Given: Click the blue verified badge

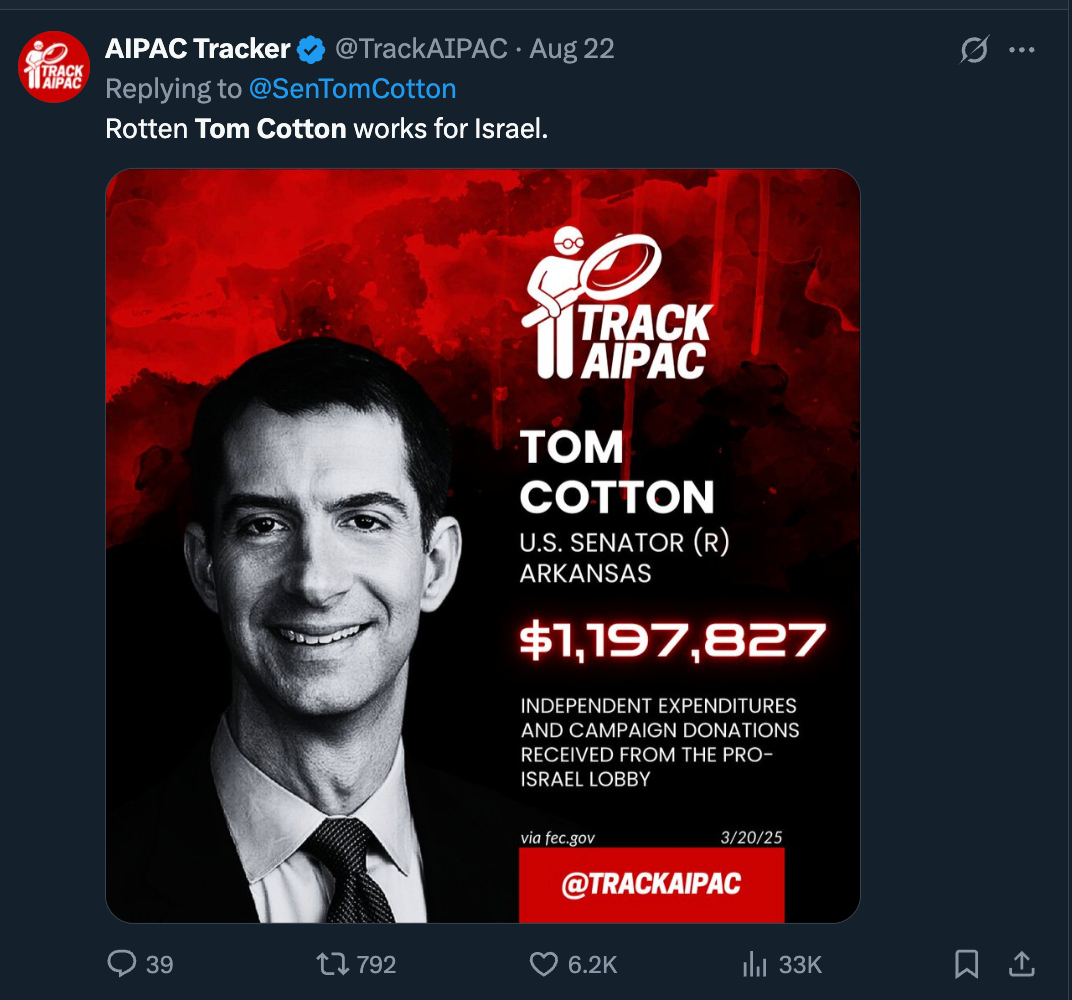Looking at the screenshot, I should (312, 49).
